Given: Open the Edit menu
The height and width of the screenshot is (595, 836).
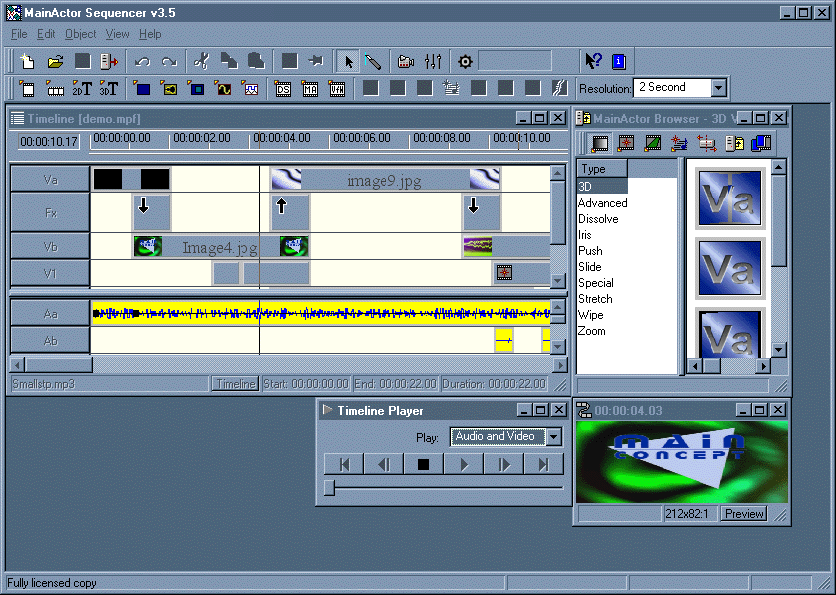Looking at the screenshot, I should click(46, 34).
